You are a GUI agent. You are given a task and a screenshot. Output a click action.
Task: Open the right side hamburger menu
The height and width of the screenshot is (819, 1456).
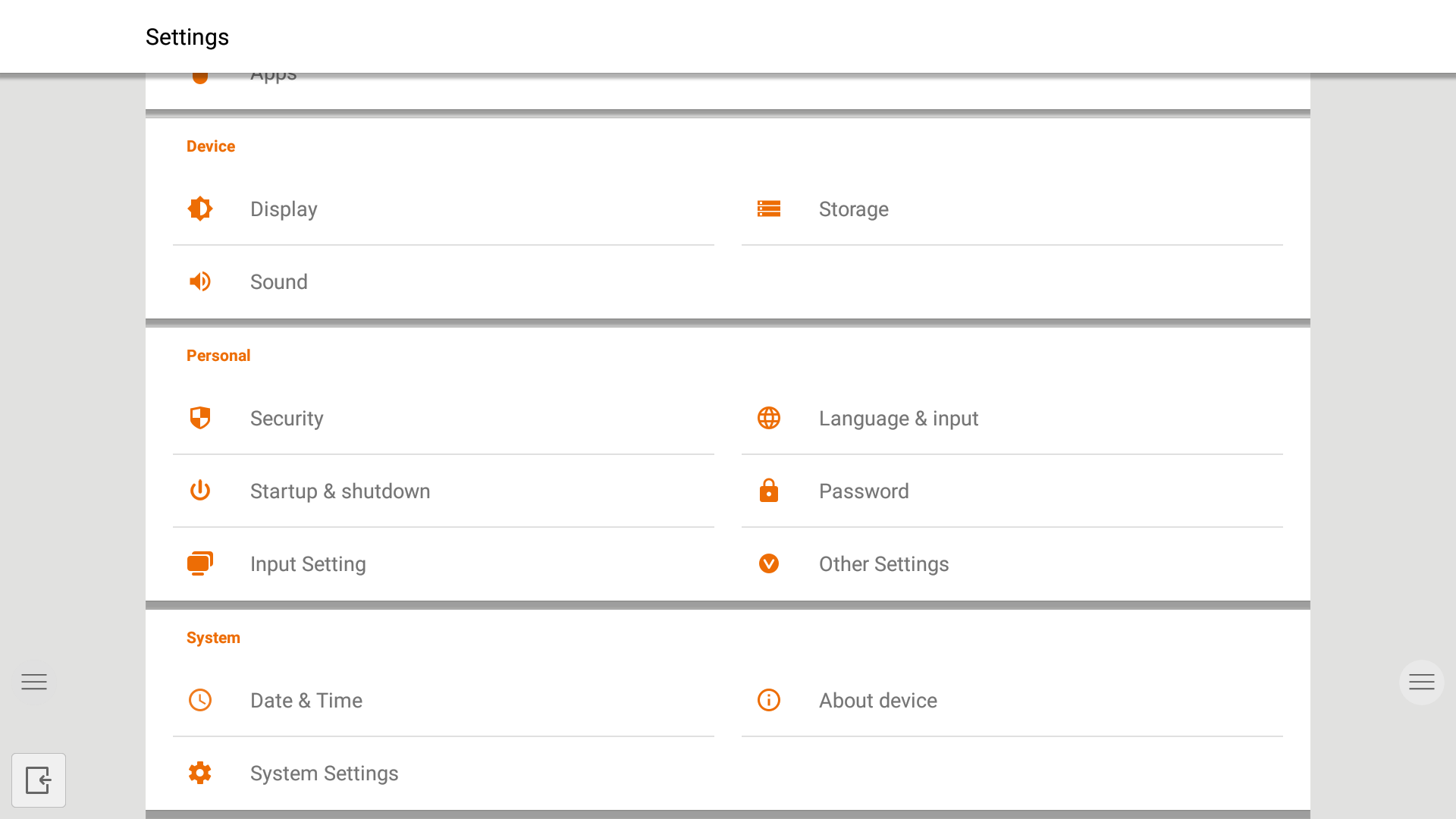[x=1421, y=682]
